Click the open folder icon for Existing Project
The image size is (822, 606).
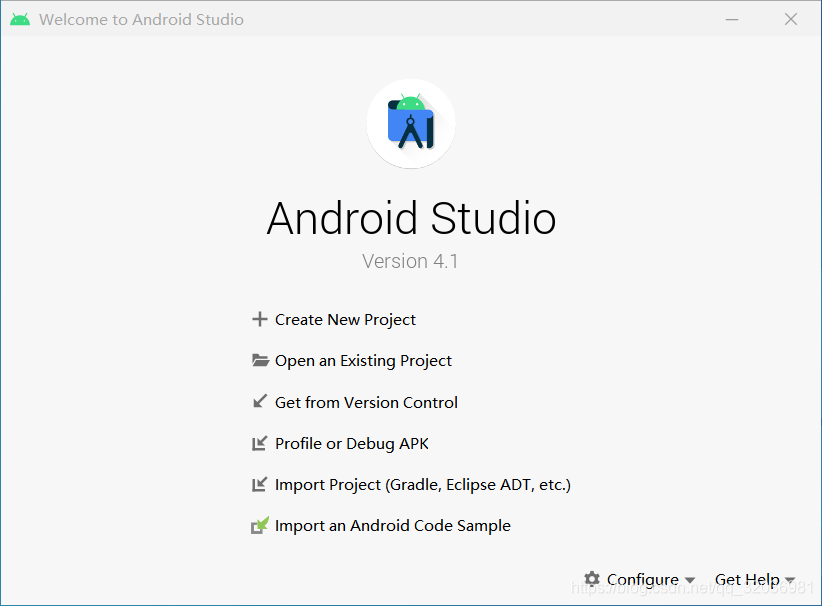coord(260,361)
